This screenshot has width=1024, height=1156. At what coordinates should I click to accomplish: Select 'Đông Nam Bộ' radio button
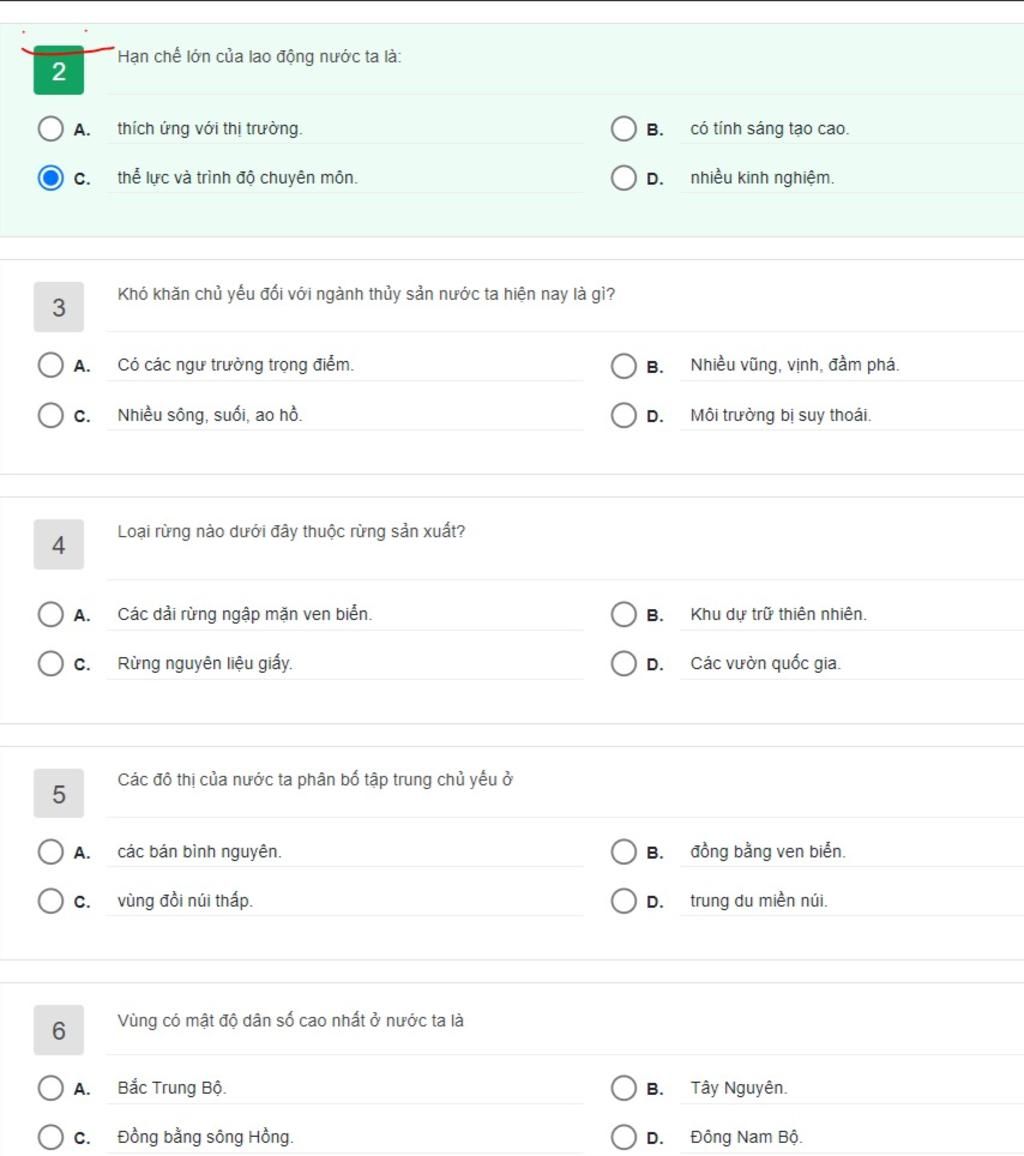pyautogui.click(x=623, y=1137)
